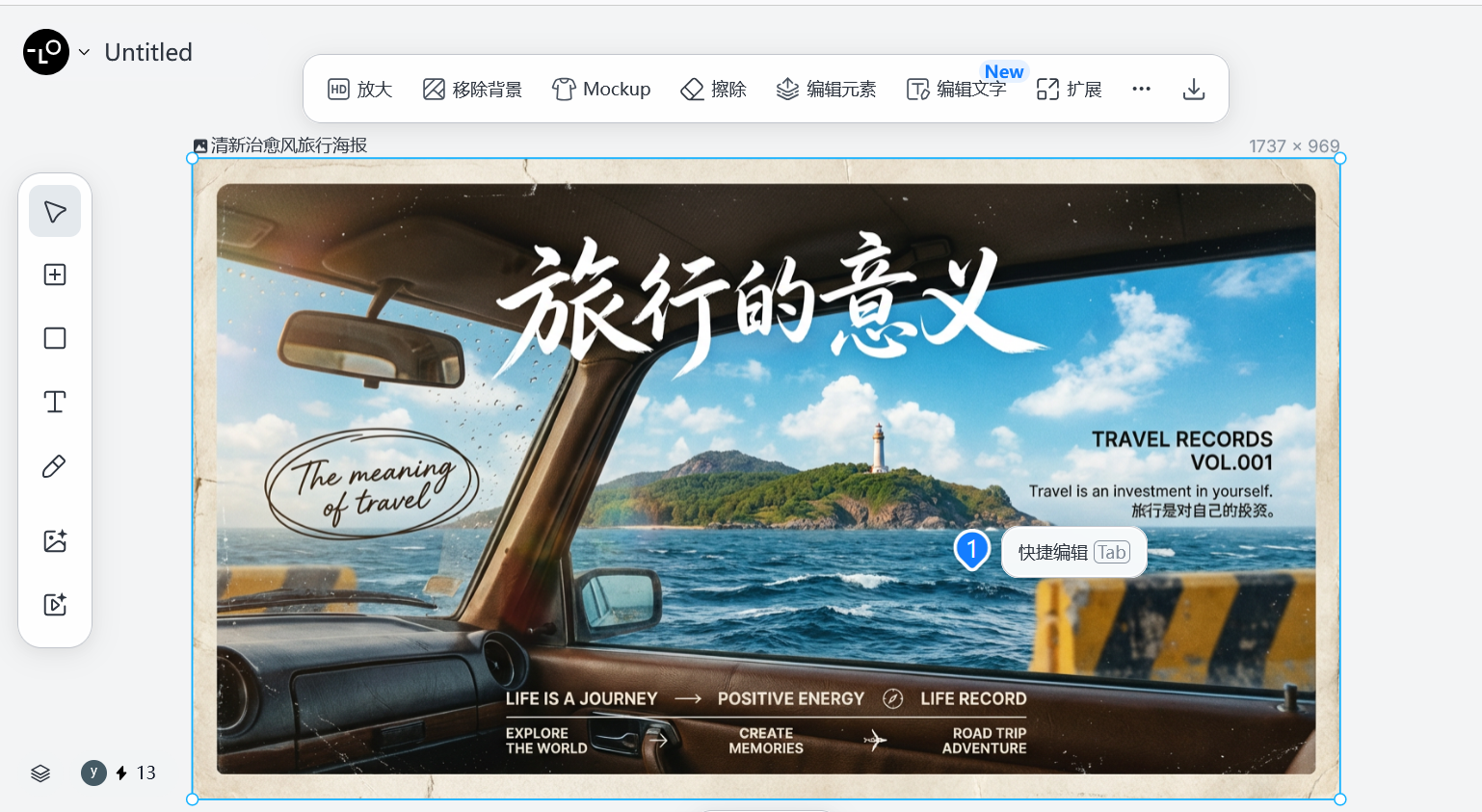Click the top-right selection handle of the image
The width and height of the screenshot is (1482, 812).
coord(1340,159)
